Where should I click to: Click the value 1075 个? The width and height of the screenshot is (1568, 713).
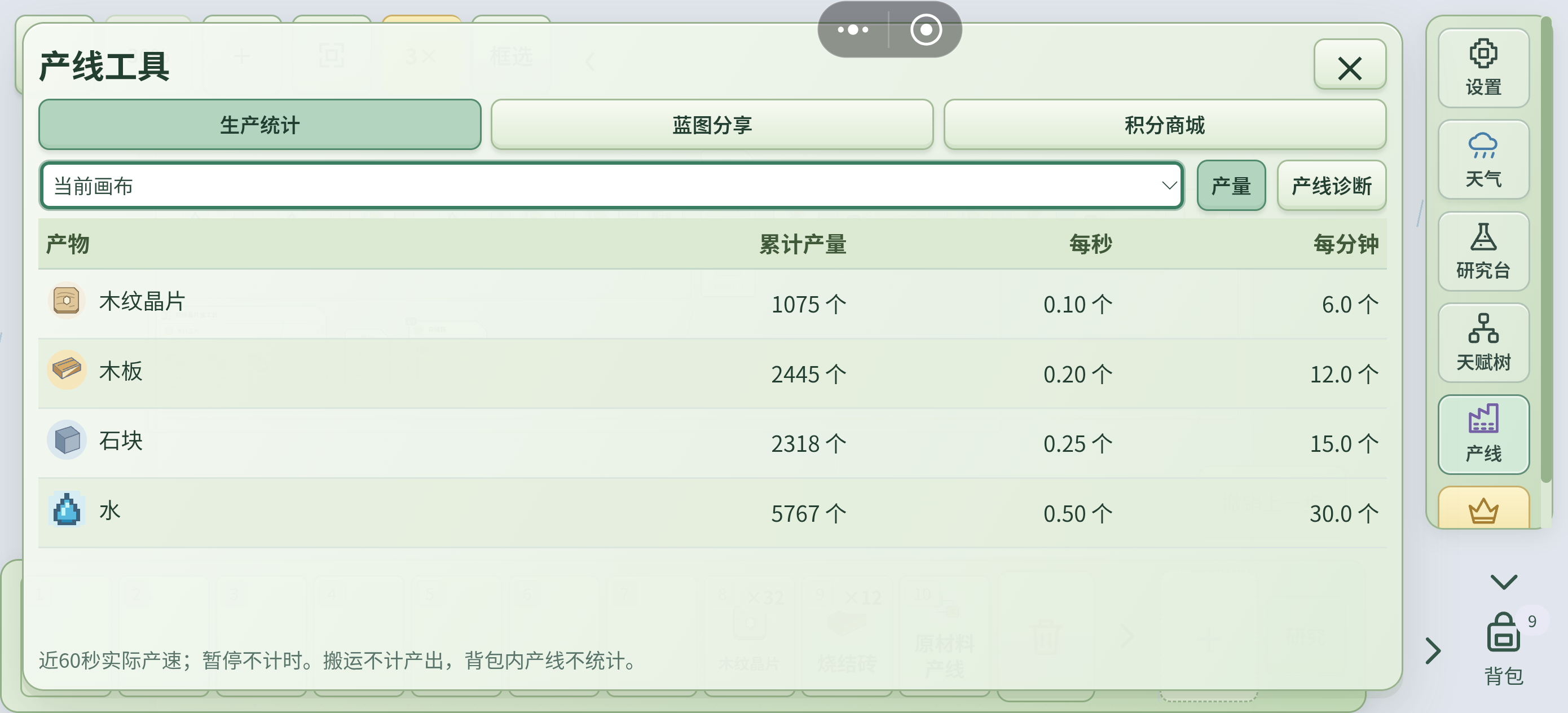point(808,304)
